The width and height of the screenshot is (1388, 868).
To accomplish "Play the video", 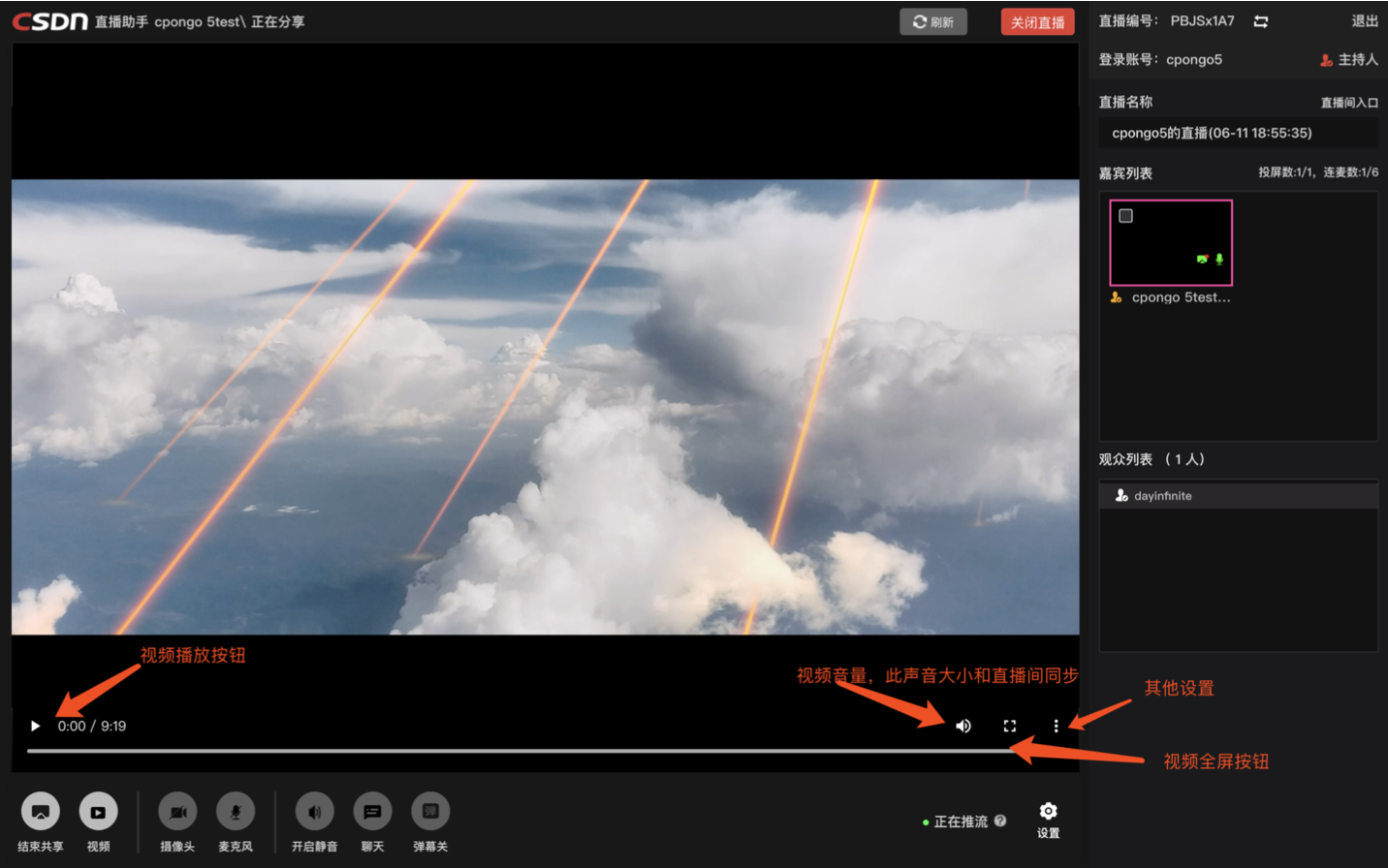I will click(35, 726).
